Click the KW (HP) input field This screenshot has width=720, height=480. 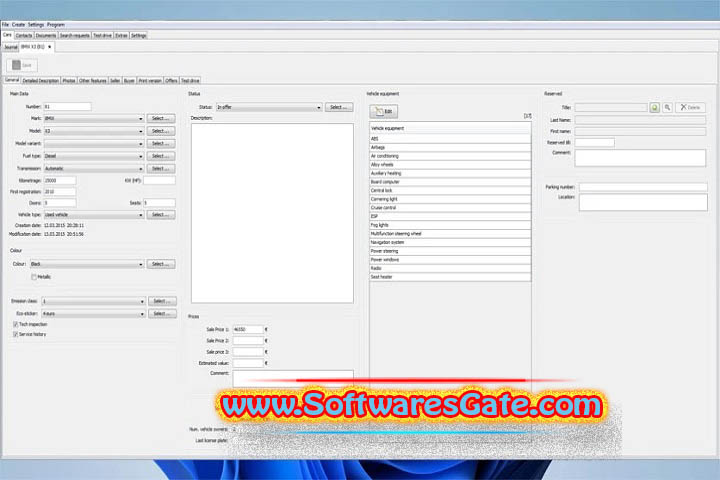159,181
